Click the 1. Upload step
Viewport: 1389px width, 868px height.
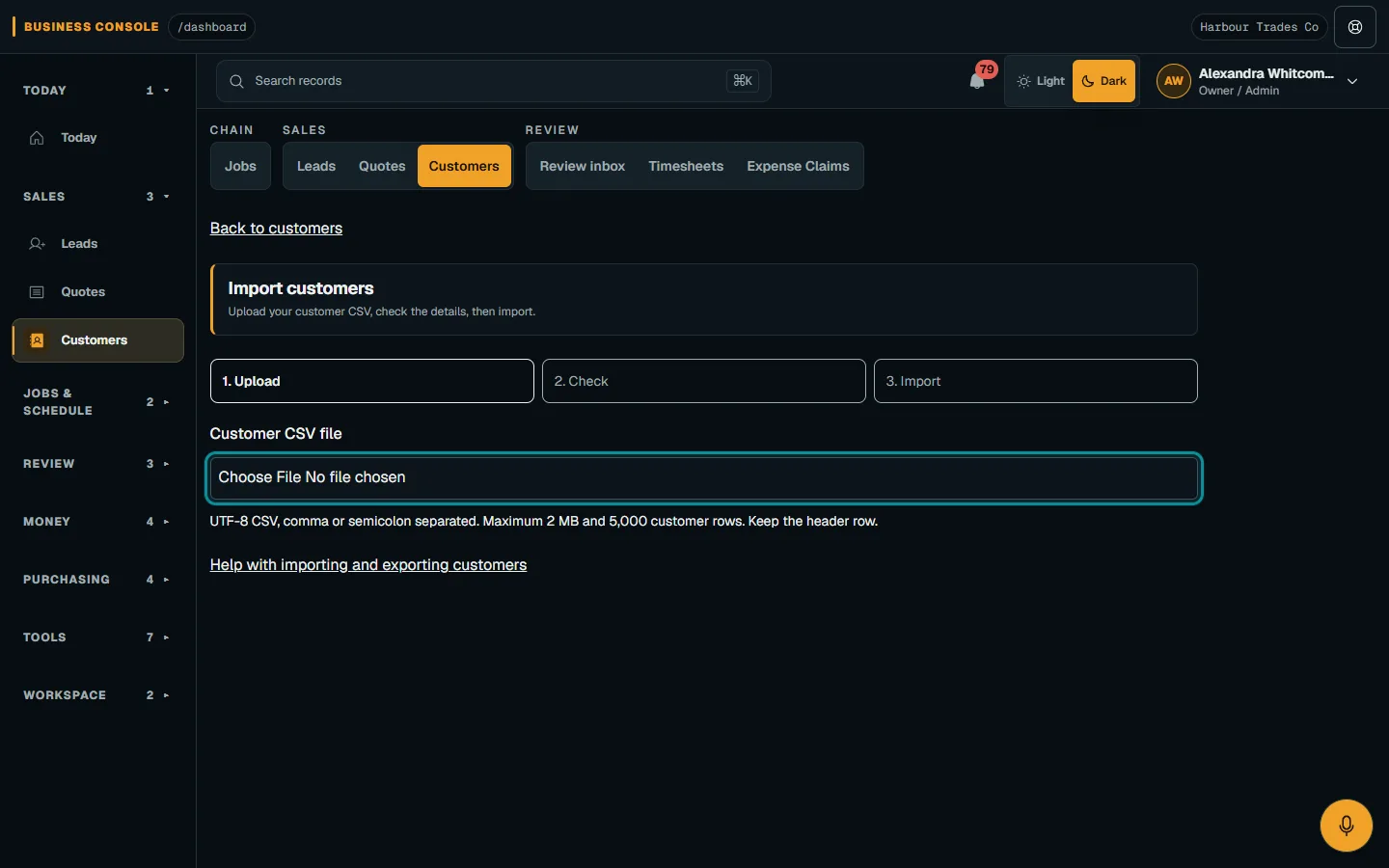[x=372, y=381]
